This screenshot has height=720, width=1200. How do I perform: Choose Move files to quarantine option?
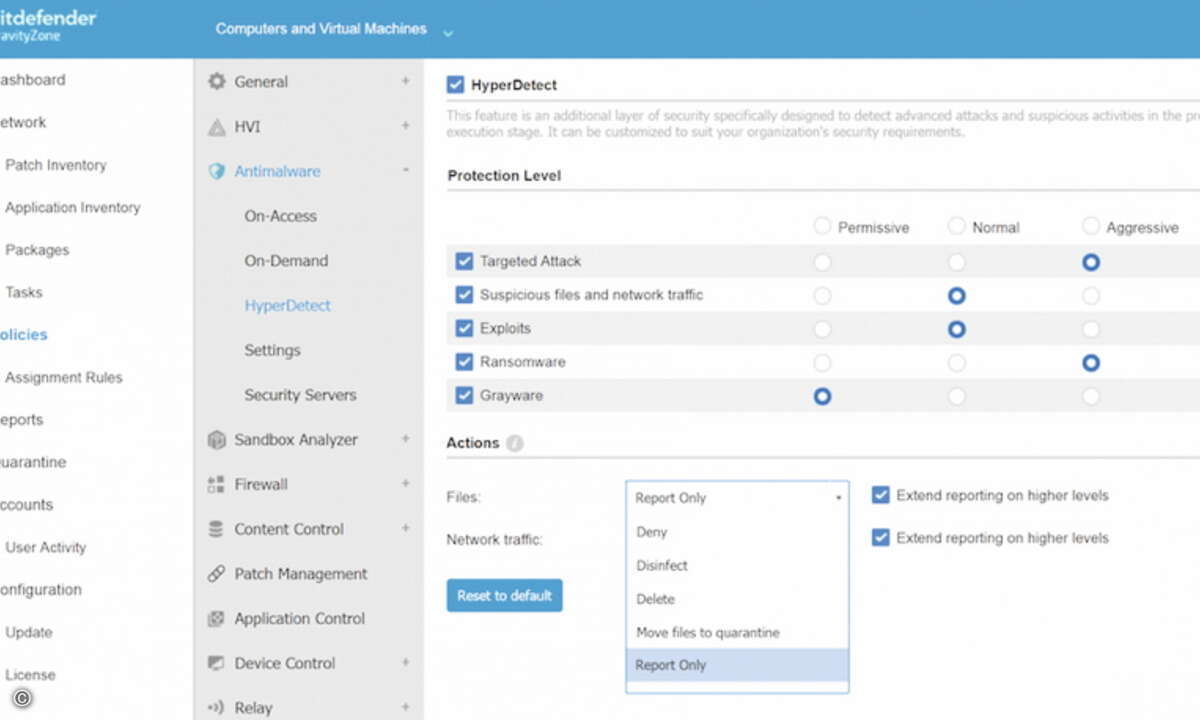pos(737,632)
